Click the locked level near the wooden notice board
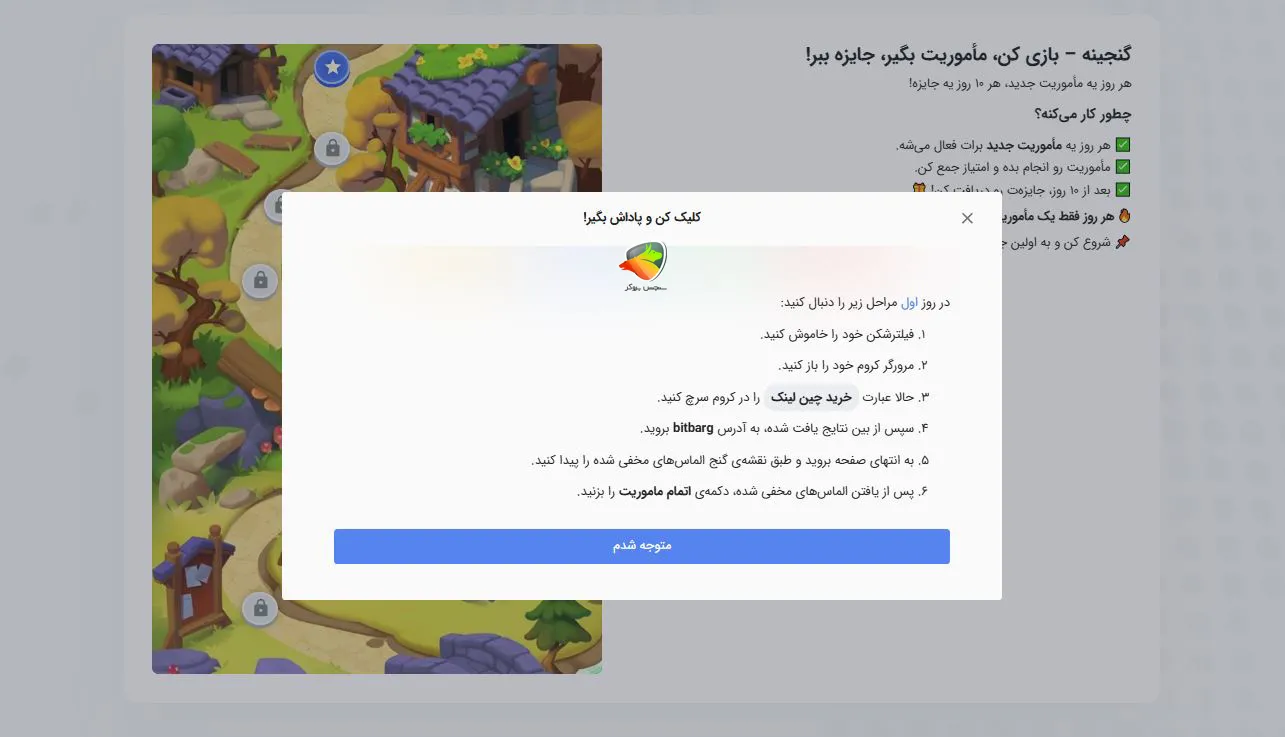This screenshot has height=737, width=1285. point(260,607)
